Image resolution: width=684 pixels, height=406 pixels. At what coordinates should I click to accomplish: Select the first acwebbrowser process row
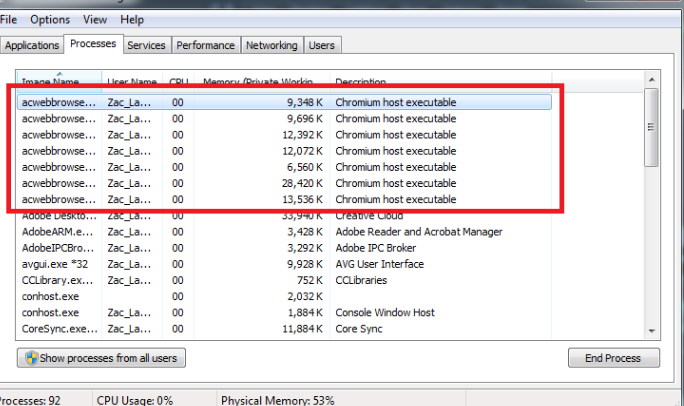59,102
